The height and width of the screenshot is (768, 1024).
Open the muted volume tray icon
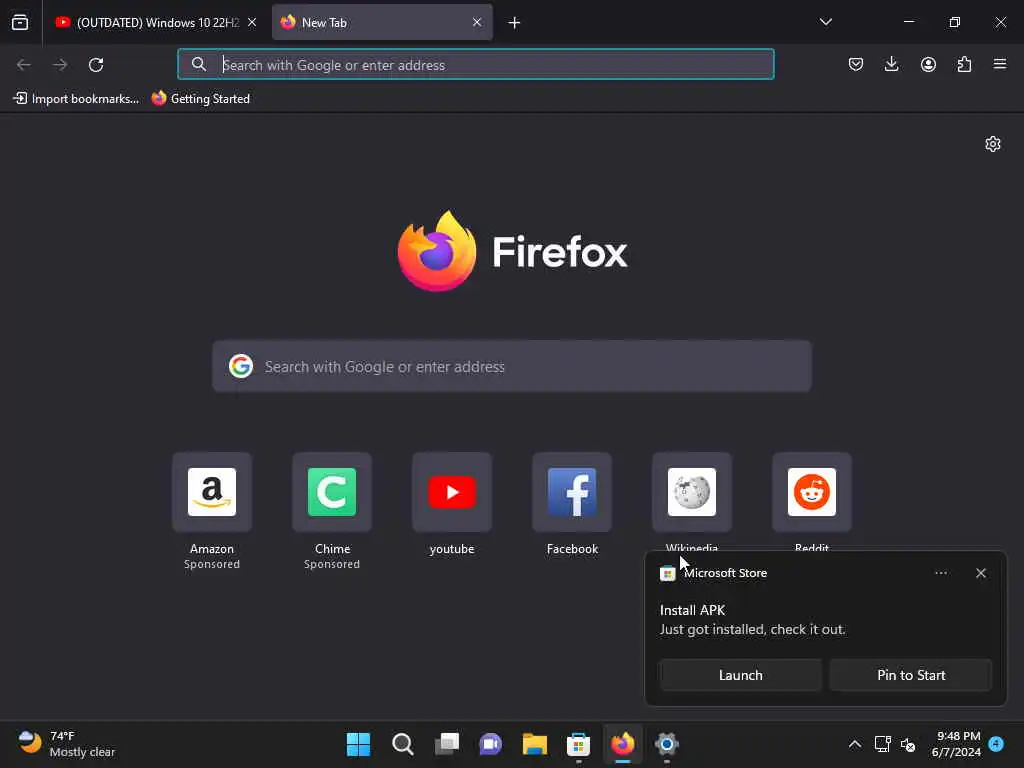908,744
